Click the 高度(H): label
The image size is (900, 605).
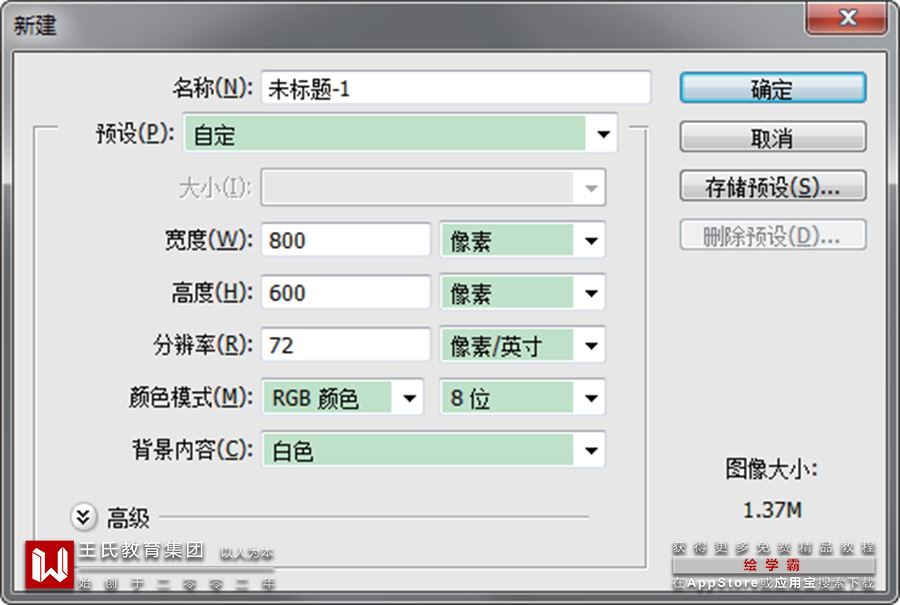click(212, 293)
